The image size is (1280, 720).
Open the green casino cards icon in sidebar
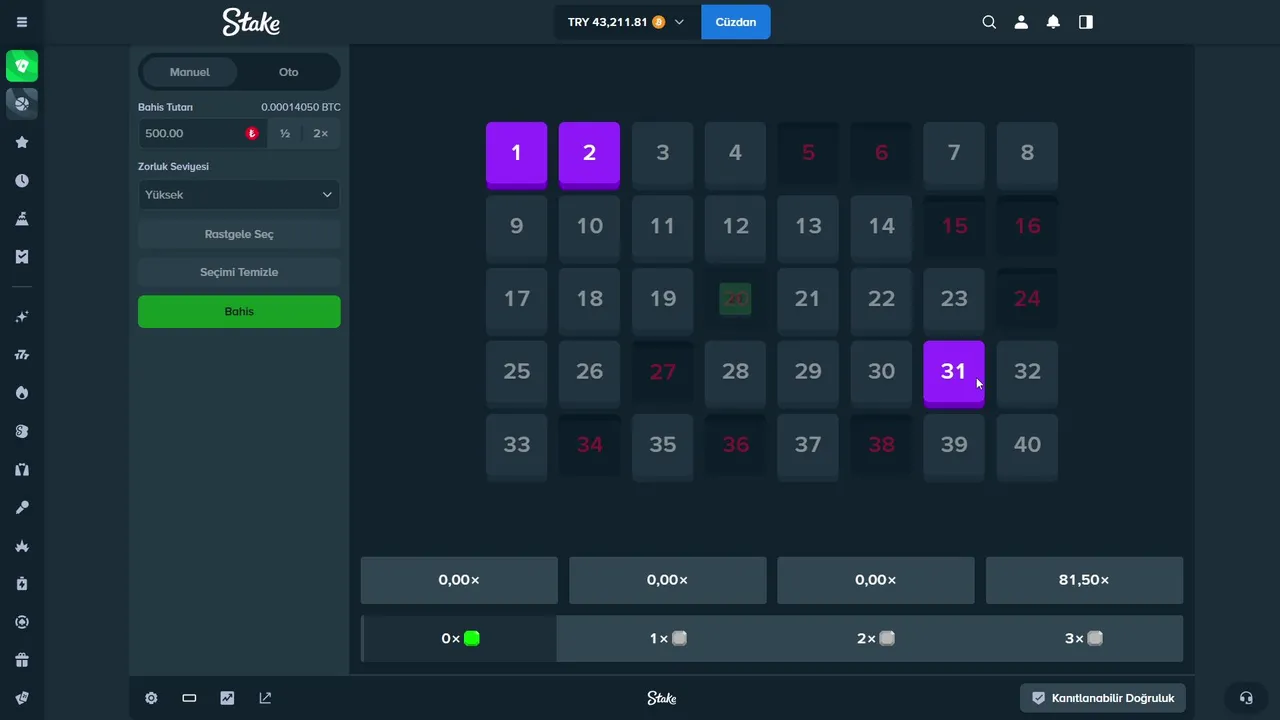pyautogui.click(x=22, y=66)
